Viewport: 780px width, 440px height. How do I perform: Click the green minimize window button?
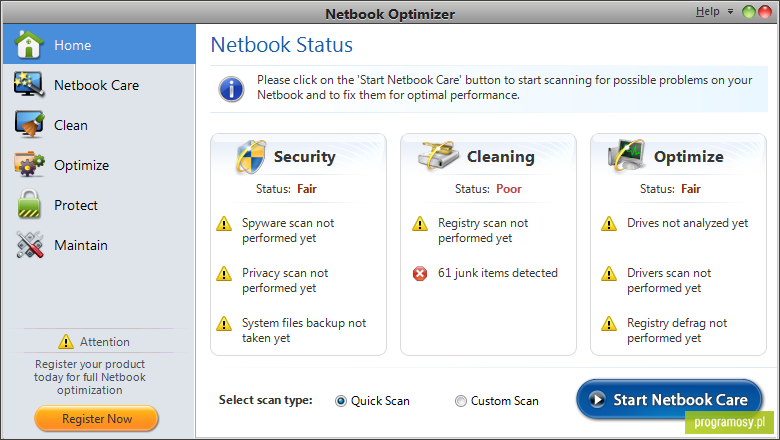[749, 12]
